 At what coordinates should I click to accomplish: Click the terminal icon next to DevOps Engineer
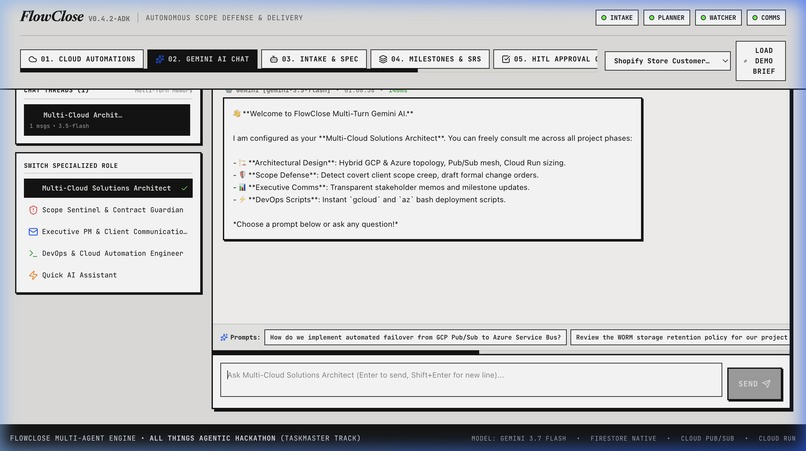(33, 253)
